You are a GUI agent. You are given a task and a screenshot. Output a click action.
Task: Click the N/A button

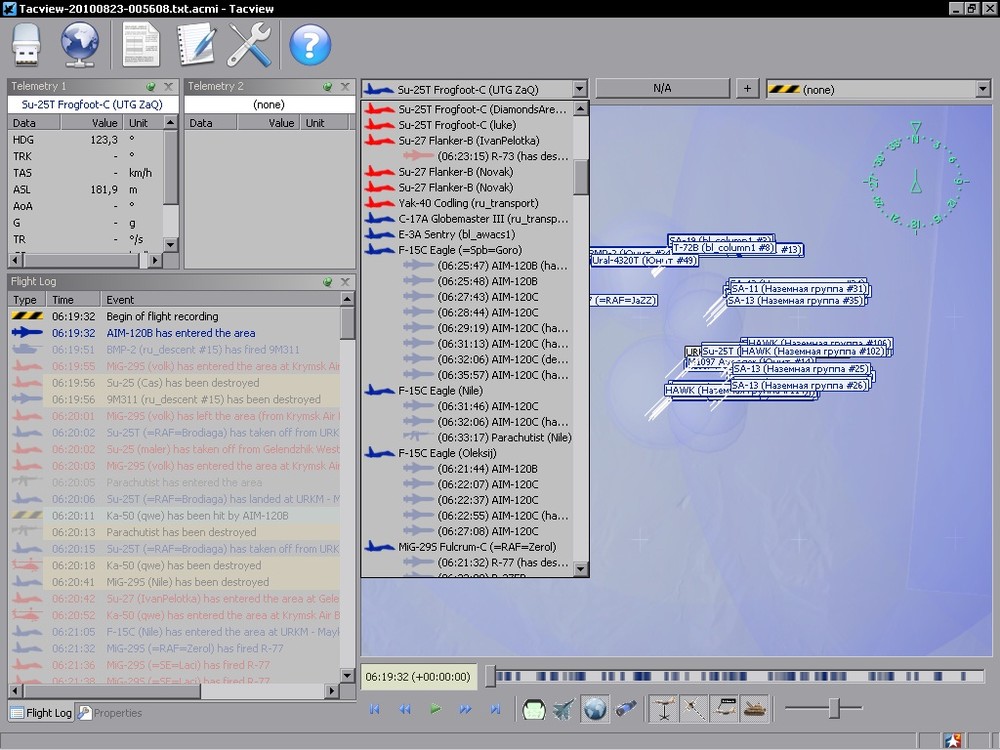tap(662, 89)
